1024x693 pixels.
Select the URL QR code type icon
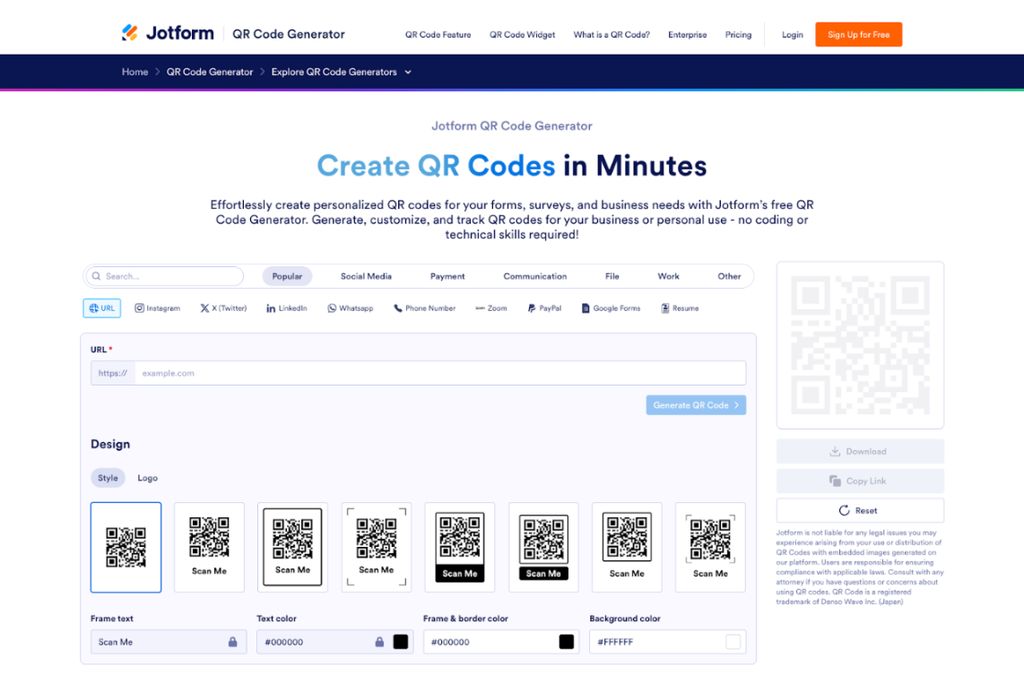click(101, 308)
